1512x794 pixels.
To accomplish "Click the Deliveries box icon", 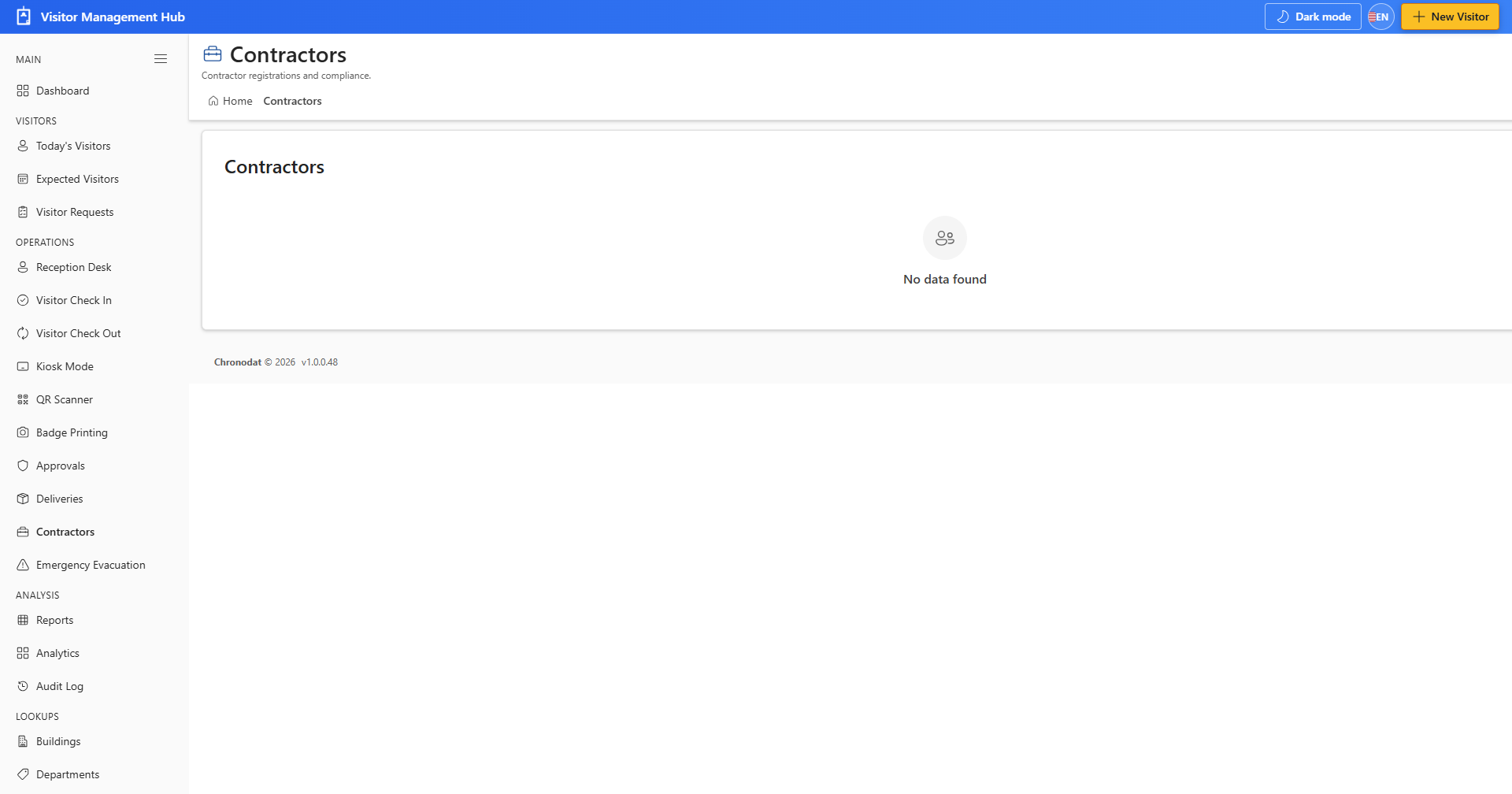I will coord(23,499).
